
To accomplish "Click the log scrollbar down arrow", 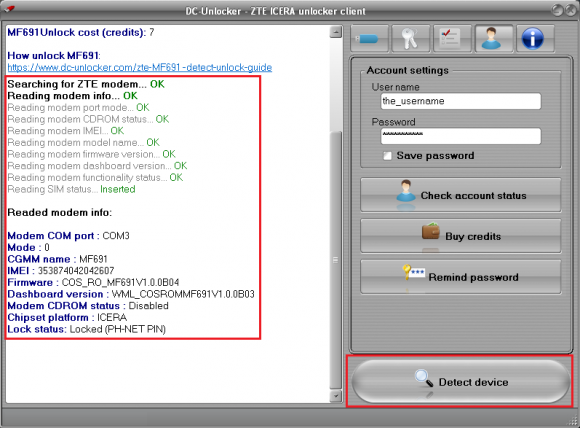I will click(335, 396).
